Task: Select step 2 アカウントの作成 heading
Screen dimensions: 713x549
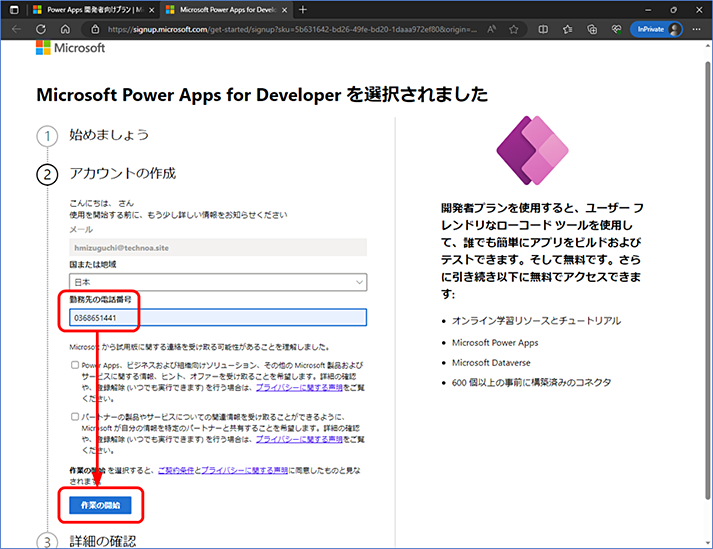Action: [x=122, y=173]
